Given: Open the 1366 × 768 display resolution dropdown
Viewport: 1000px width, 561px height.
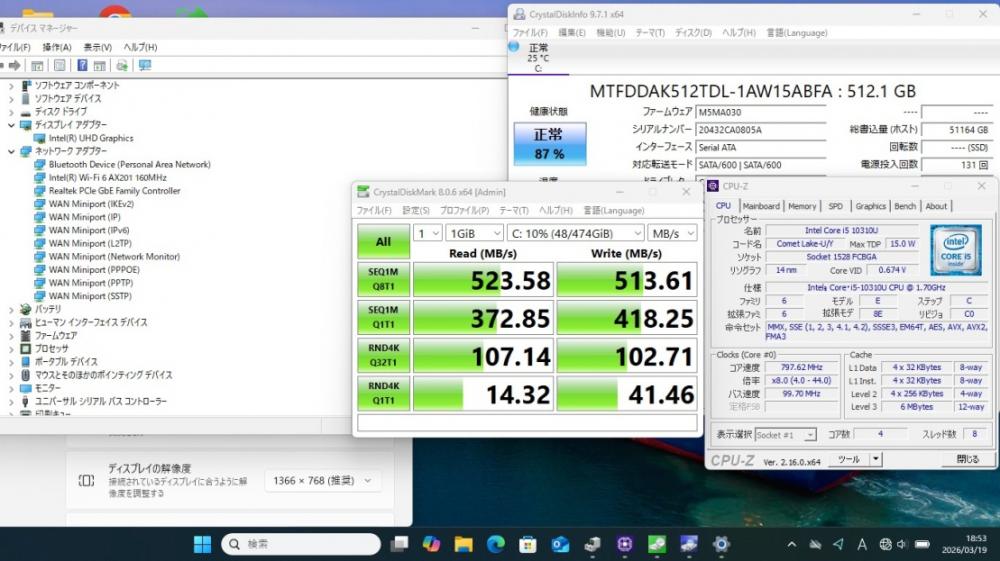Looking at the screenshot, I should [x=322, y=481].
